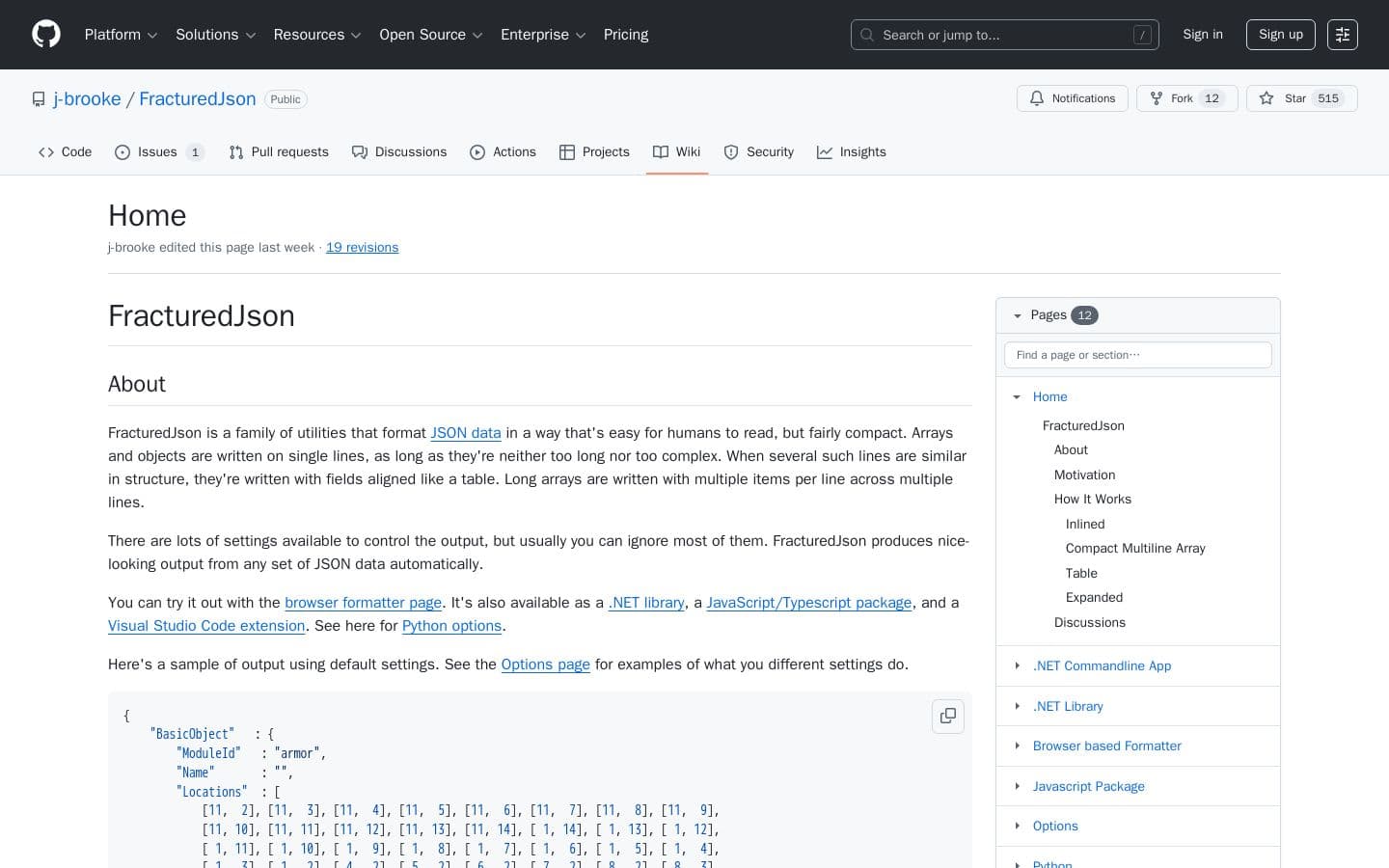Viewport: 1389px width, 868px height.
Task: View the 19 revisions link
Action: coord(362,248)
